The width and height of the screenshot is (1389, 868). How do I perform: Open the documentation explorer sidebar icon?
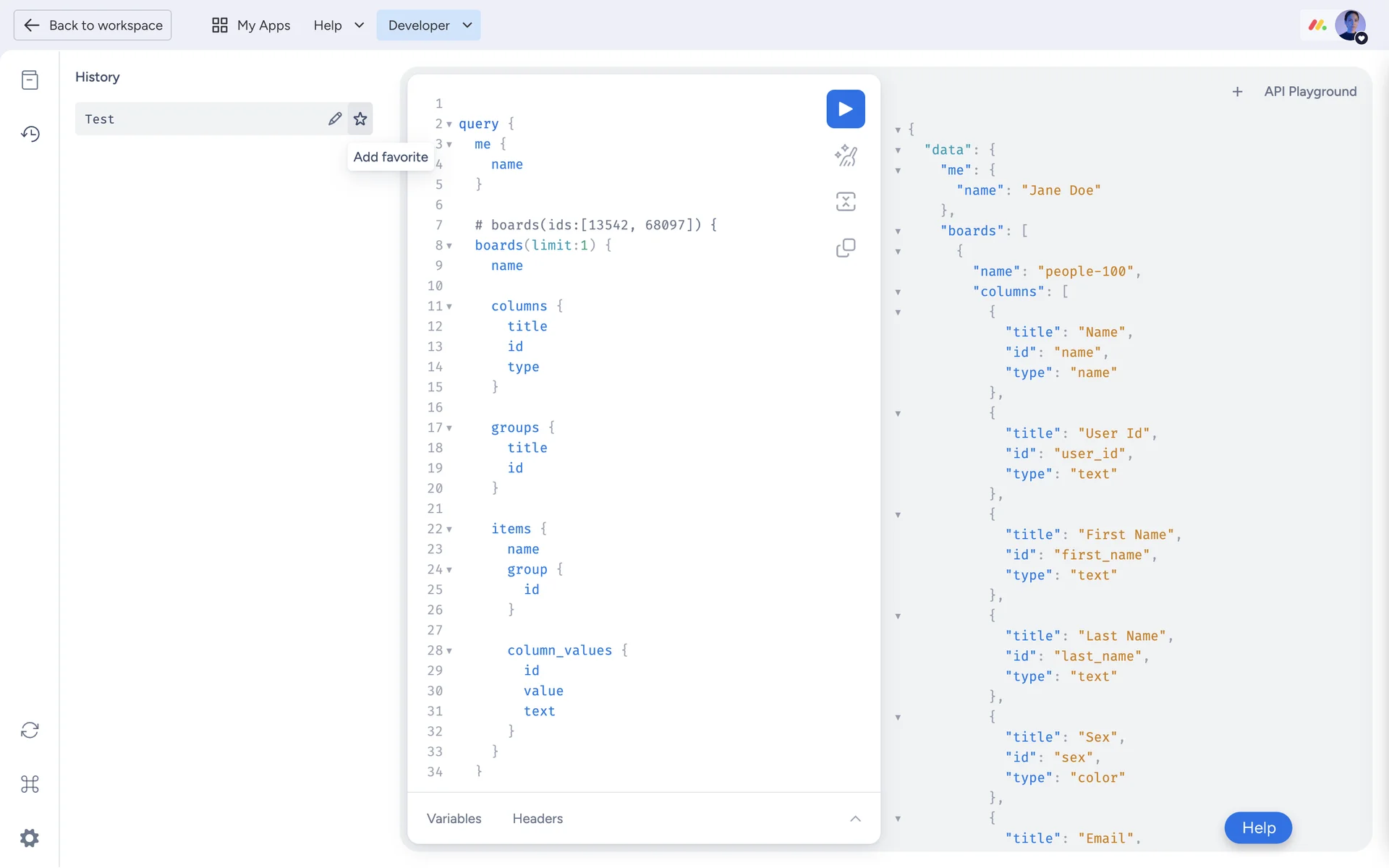(x=30, y=80)
